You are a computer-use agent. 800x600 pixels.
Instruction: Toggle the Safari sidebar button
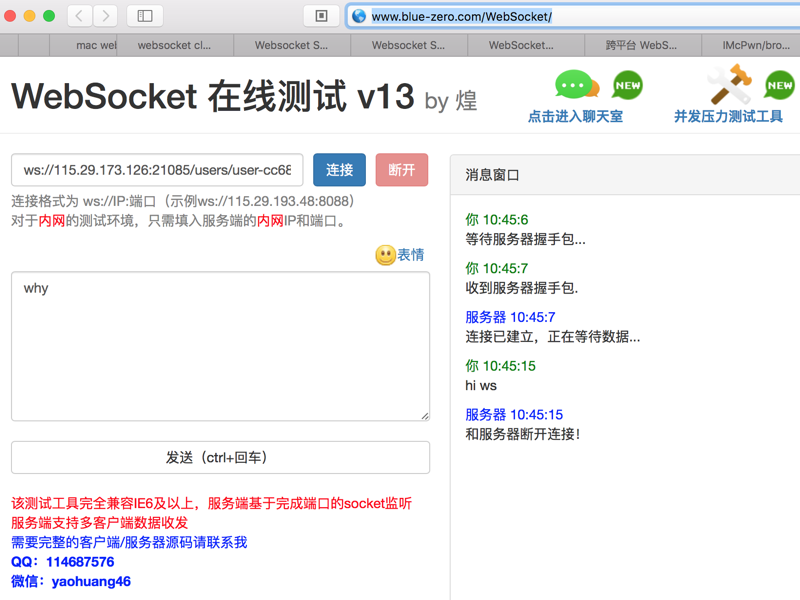click(145, 16)
